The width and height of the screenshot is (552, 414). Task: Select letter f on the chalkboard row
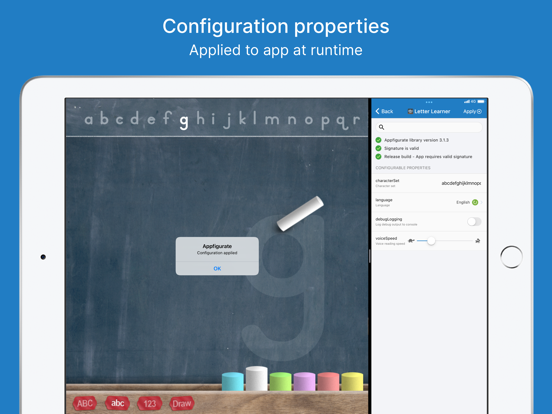tap(167, 118)
